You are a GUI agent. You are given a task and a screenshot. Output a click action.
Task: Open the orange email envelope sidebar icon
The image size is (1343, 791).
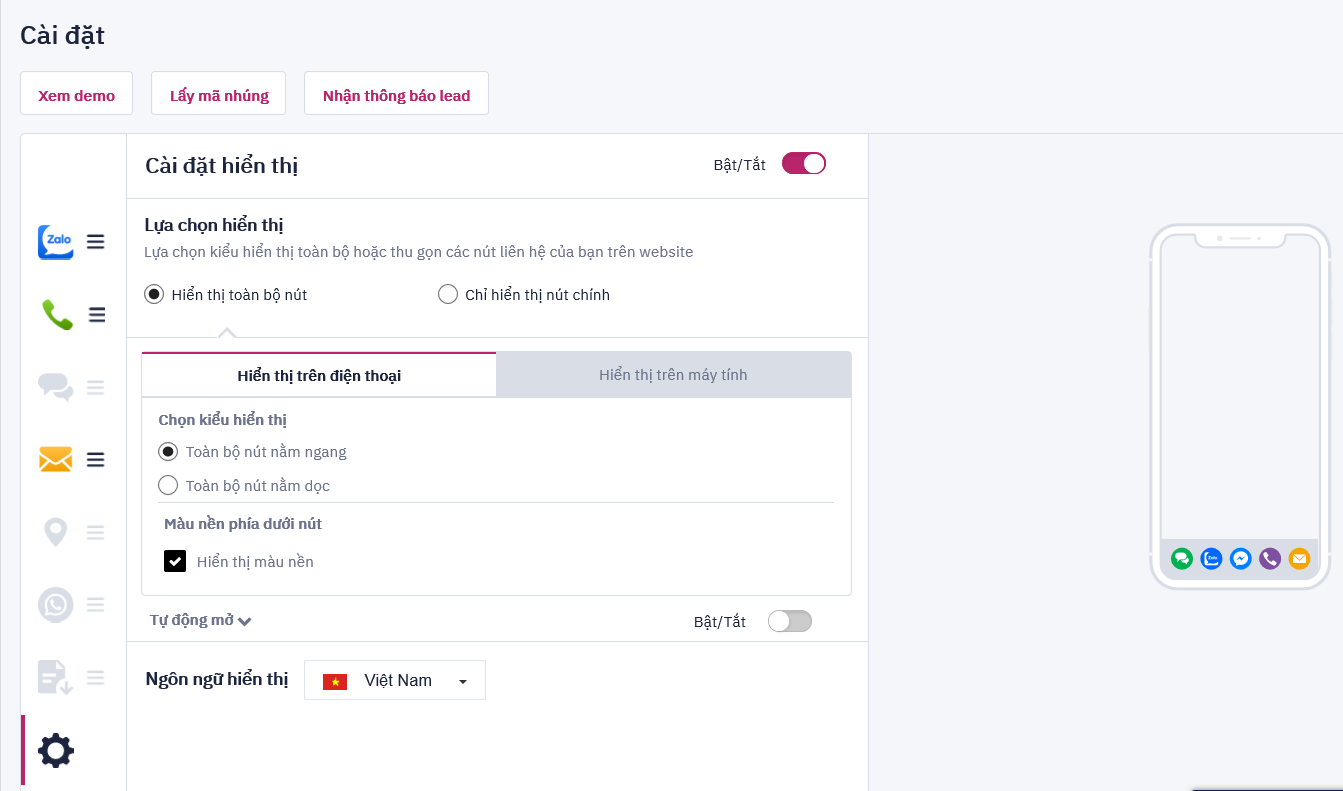pyautogui.click(x=56, y=460)
